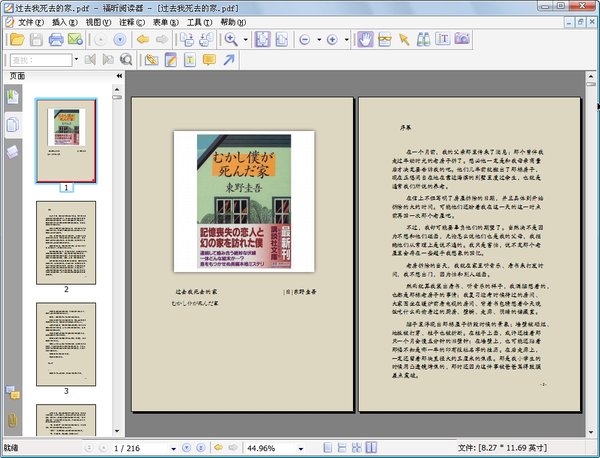Toggle the Pages thumbnail panel icon
Screen dimensions: 600x458
12,97
